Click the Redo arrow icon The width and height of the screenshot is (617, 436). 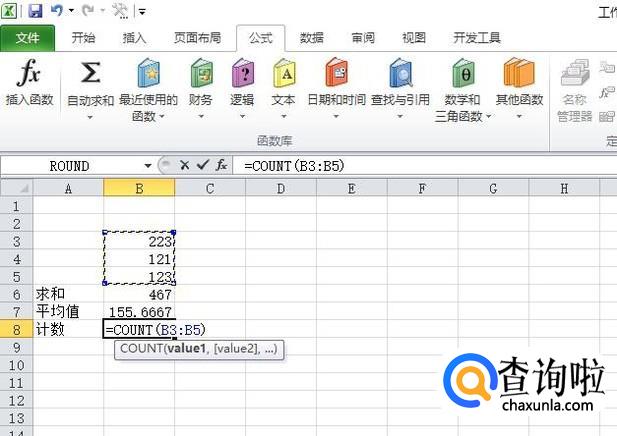pyautogui.click(x=88, y=10)
